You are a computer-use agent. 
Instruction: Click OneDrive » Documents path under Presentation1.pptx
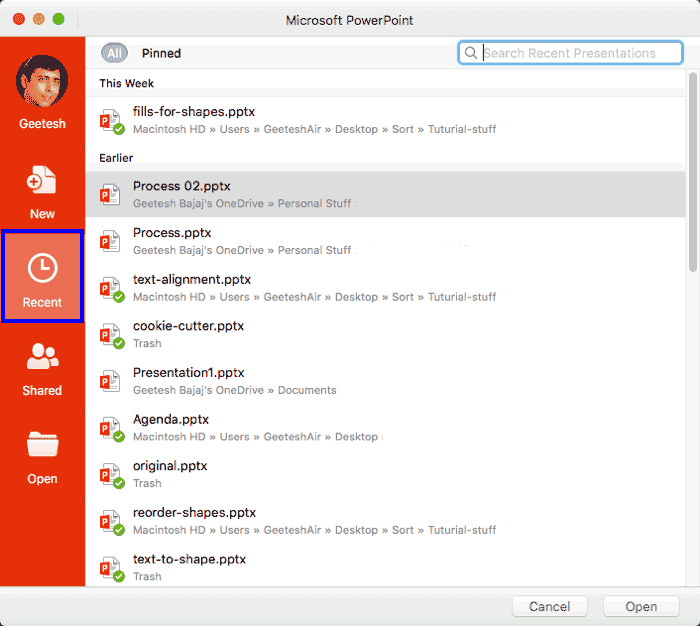(235, 390)
